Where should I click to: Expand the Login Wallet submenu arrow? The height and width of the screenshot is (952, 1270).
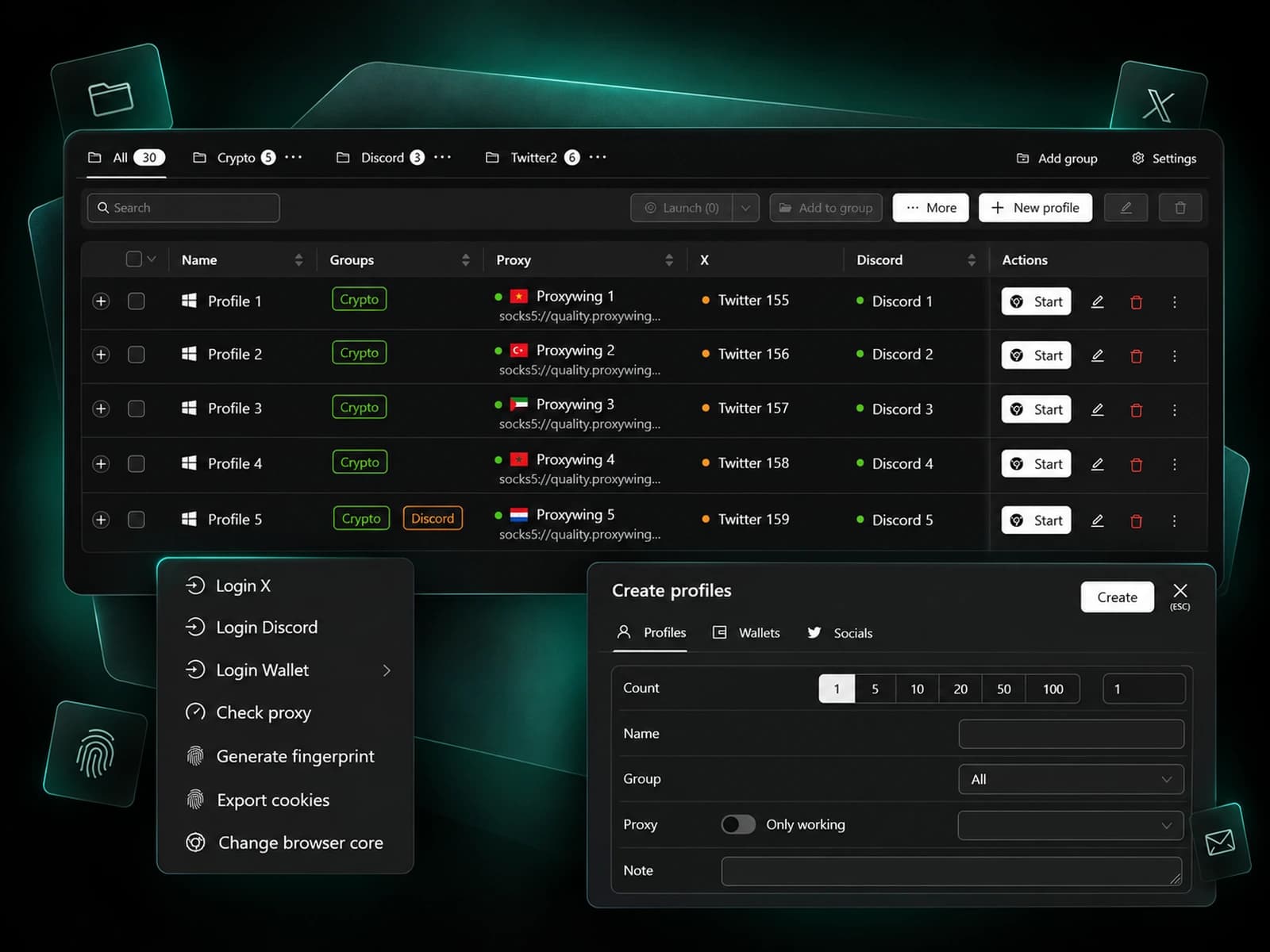pyautogui.click(x=387, y=670)
